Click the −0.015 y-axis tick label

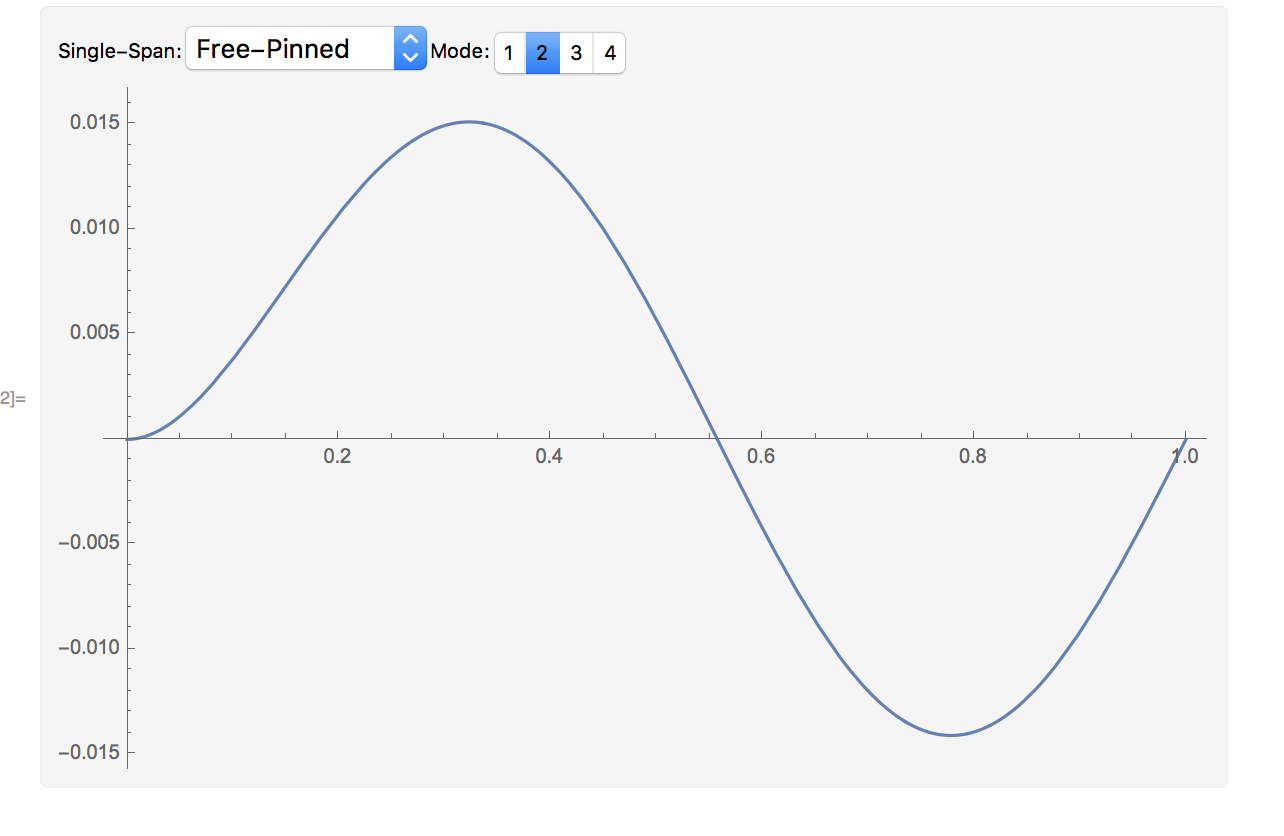[x=89, y=753]
